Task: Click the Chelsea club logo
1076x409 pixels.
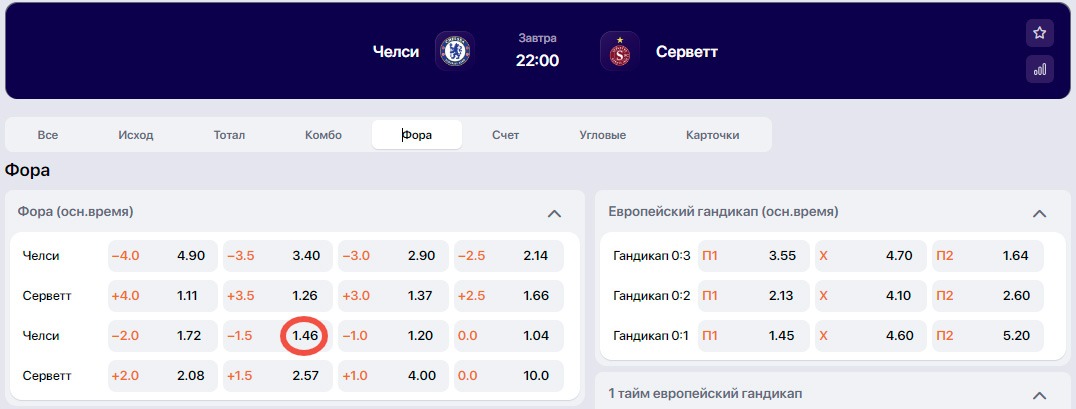Action: coord(453,51)
